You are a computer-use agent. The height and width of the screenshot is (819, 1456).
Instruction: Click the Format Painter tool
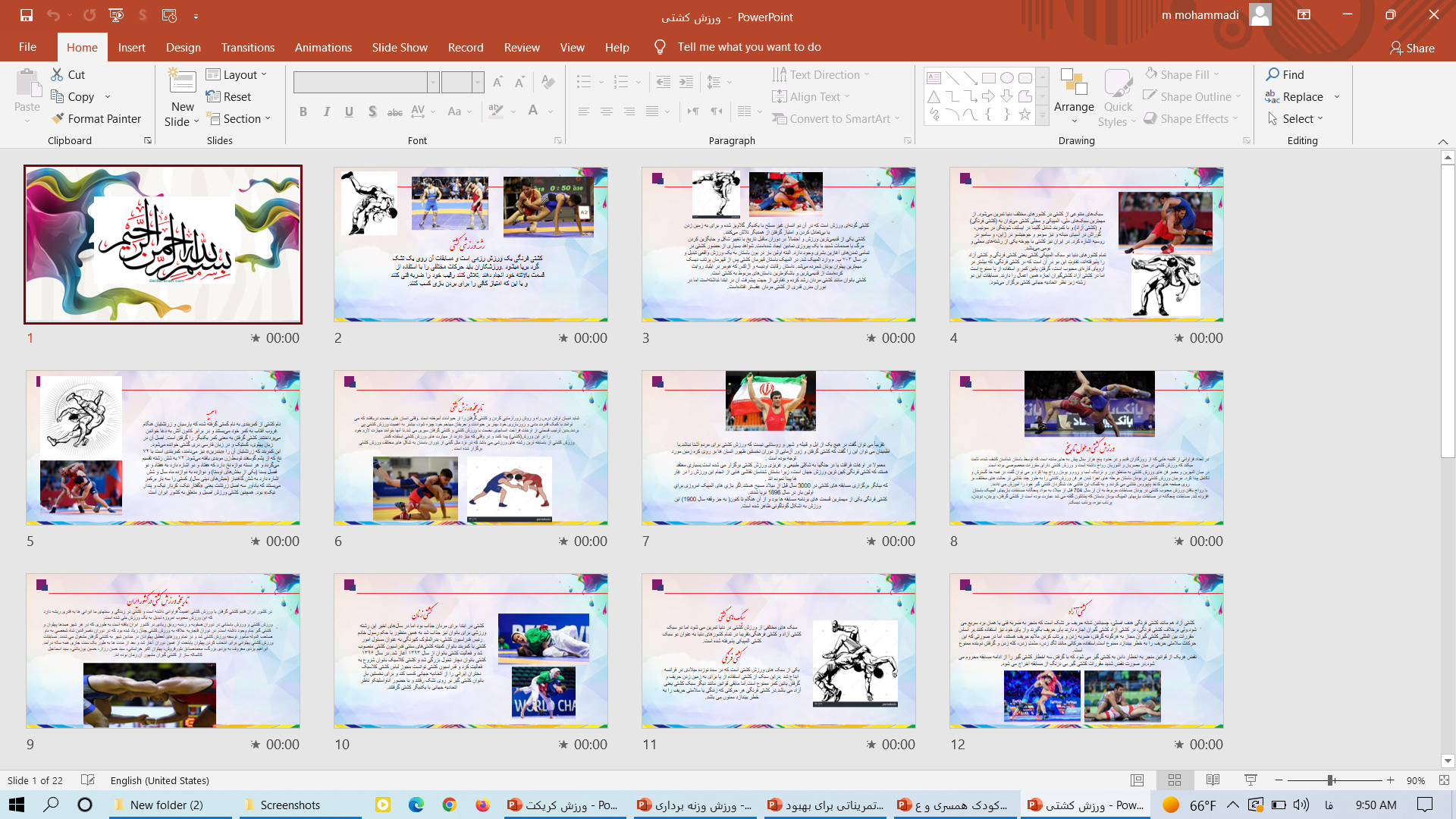(x=96, y=119)
